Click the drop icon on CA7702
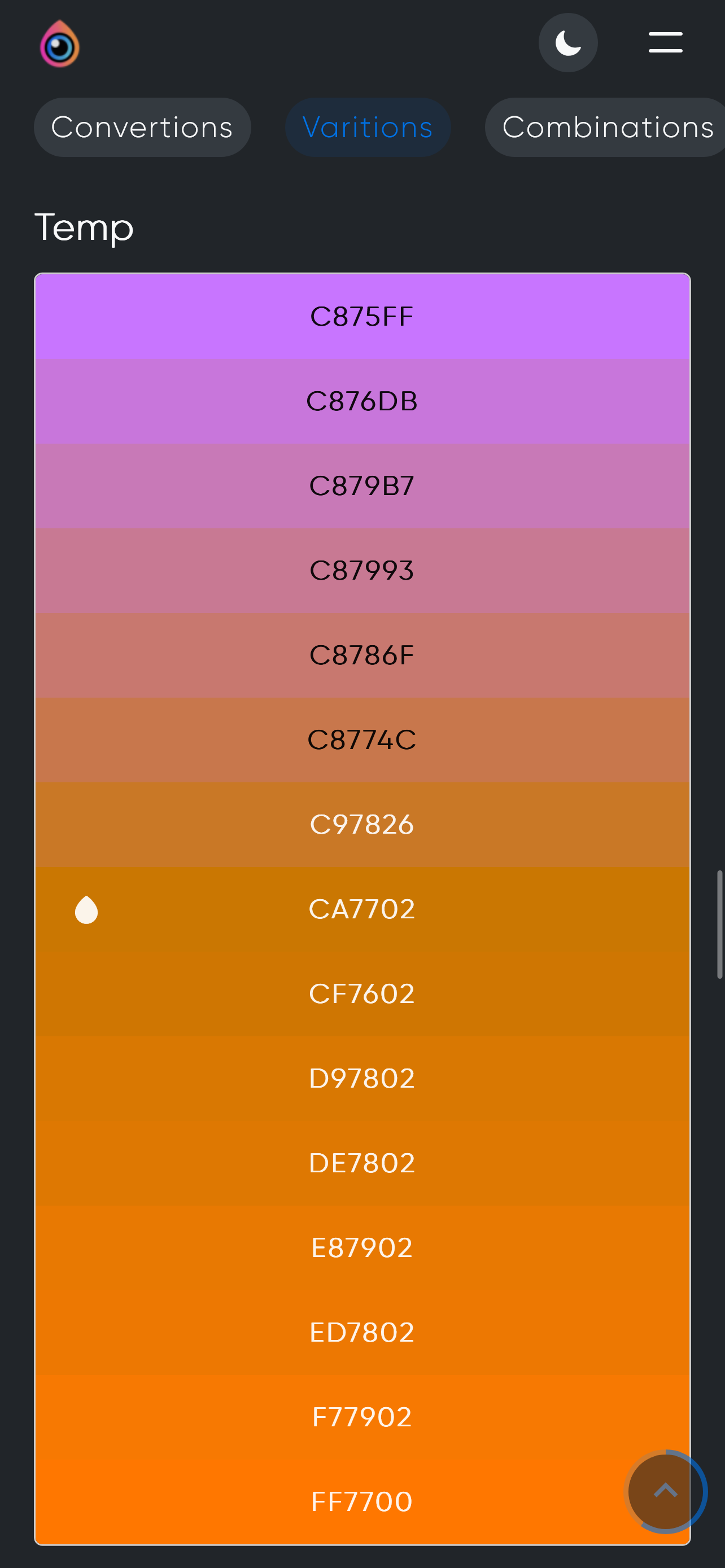The image size is (725, 1568). click(86, 909)
